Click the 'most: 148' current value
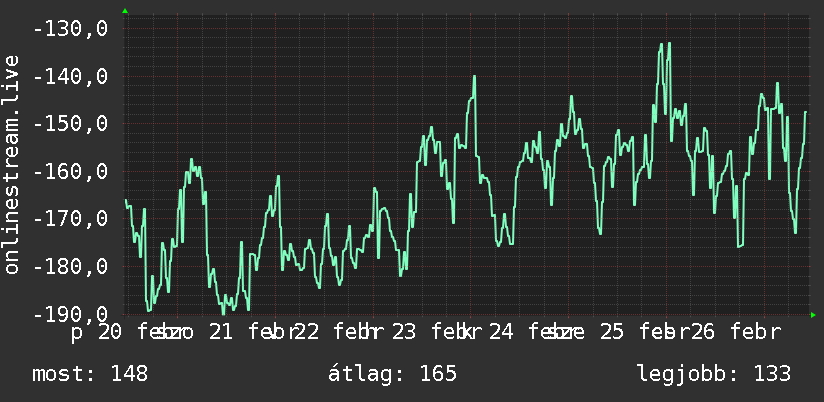The width and height of the screenshot is (824, 402). tap(90, 374)
